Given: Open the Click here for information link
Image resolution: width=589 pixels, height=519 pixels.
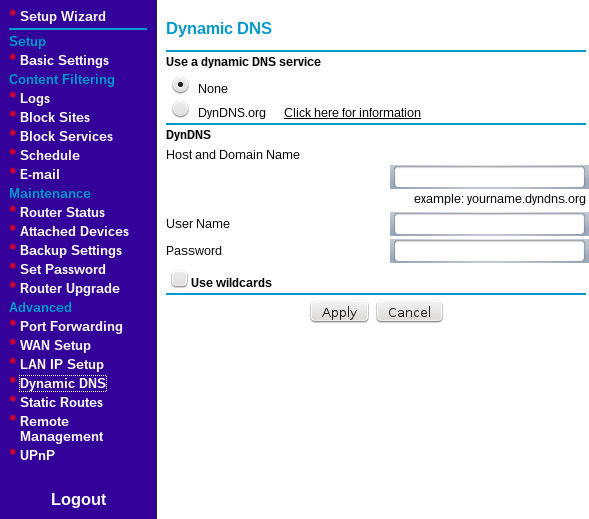Looking at the screenshot, I should tap(352, 113).
